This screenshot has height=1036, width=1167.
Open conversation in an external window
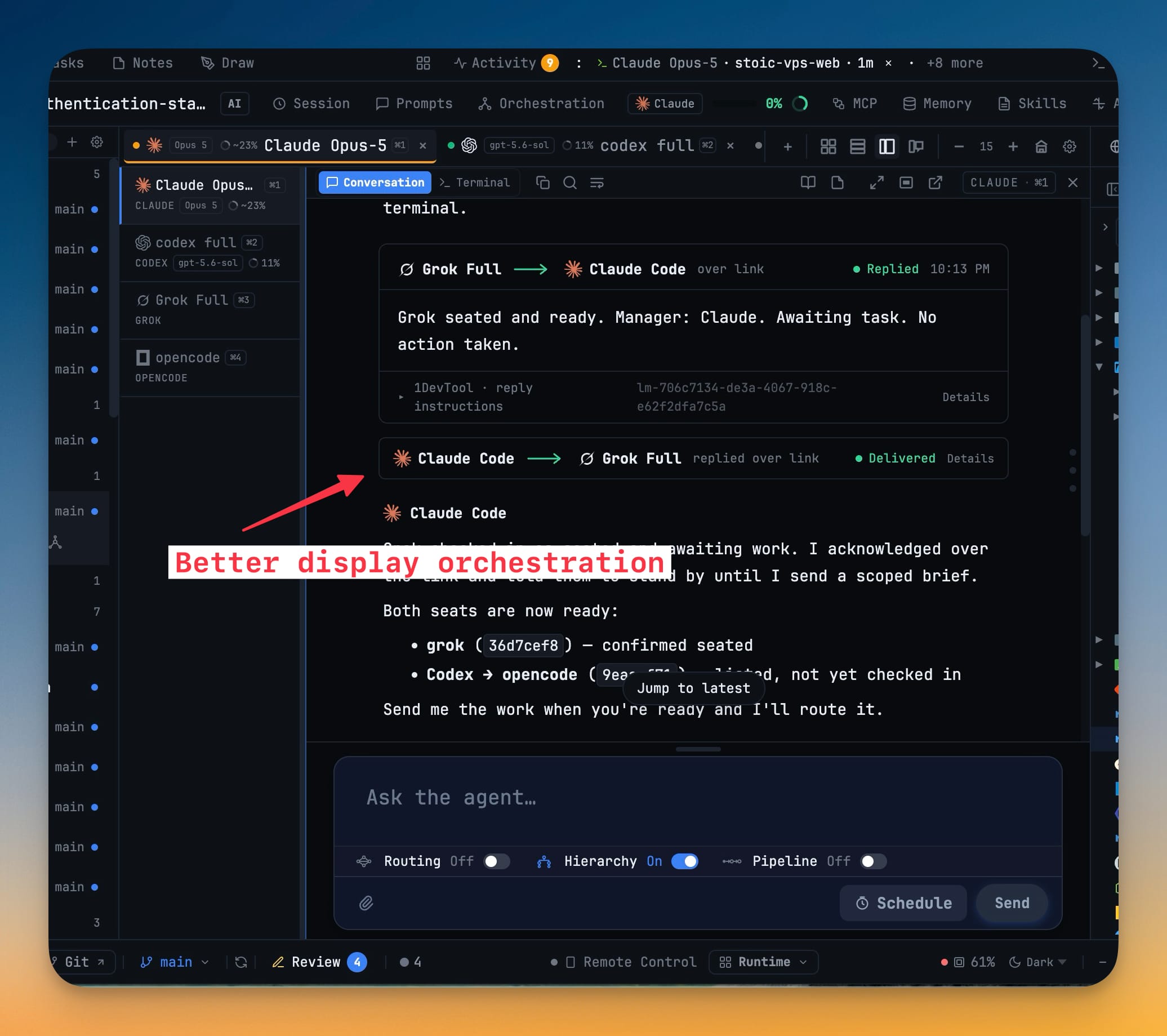[x=935, y=182]
